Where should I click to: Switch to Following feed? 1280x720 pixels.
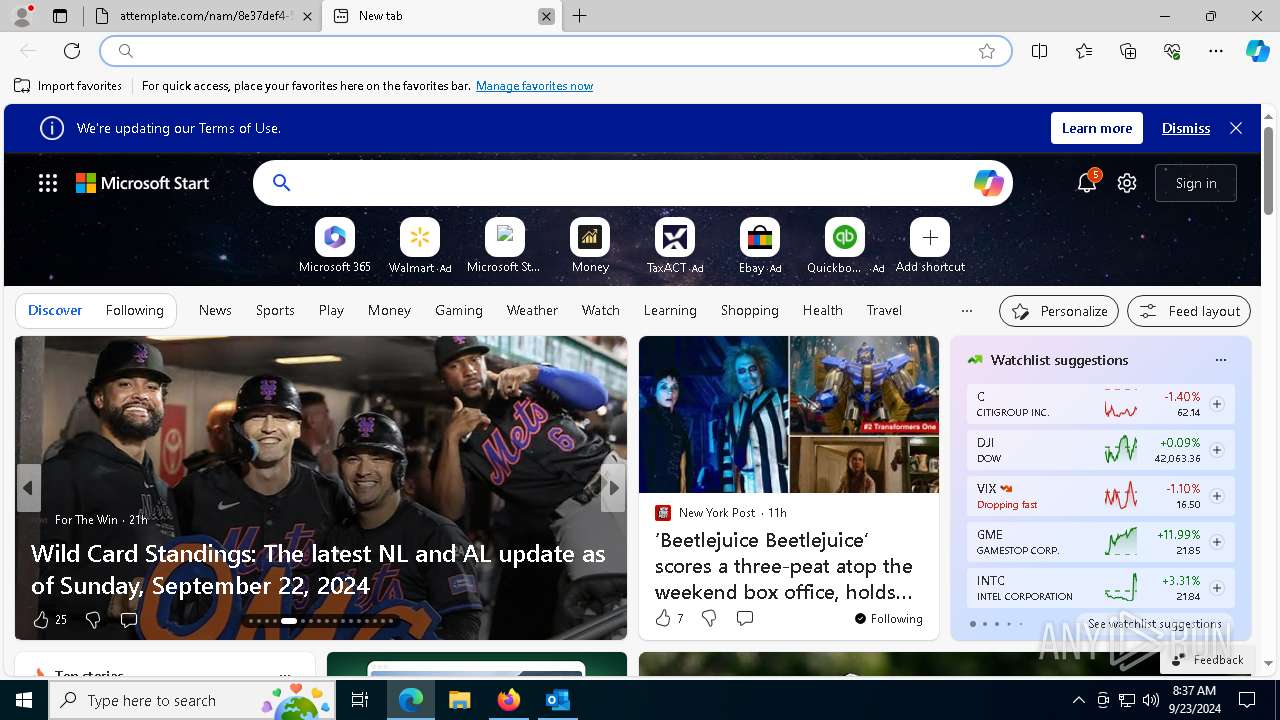(x=134, y=310)
